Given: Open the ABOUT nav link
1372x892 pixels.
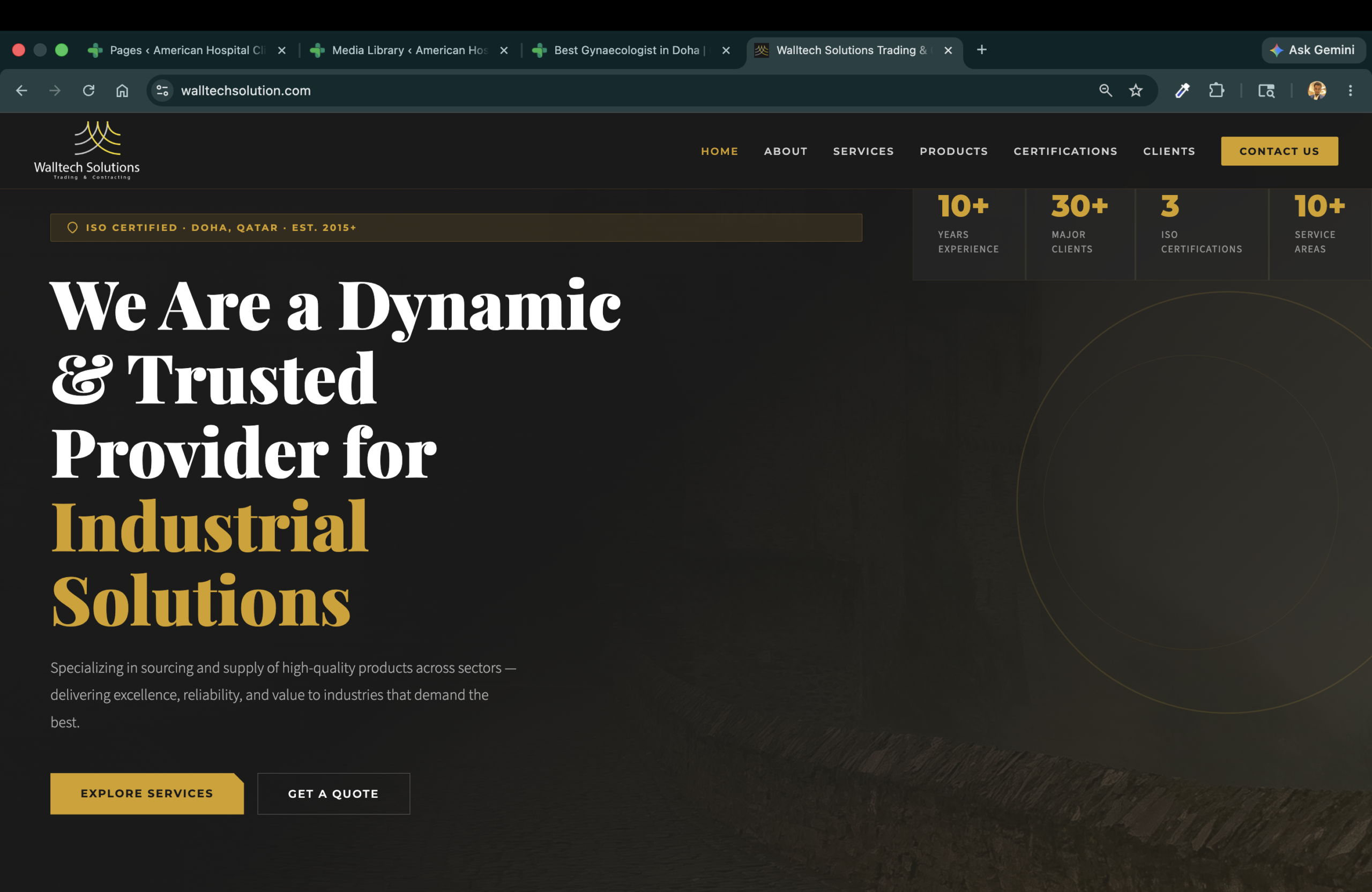Looking at the screenshot, I should pos(785,151).
